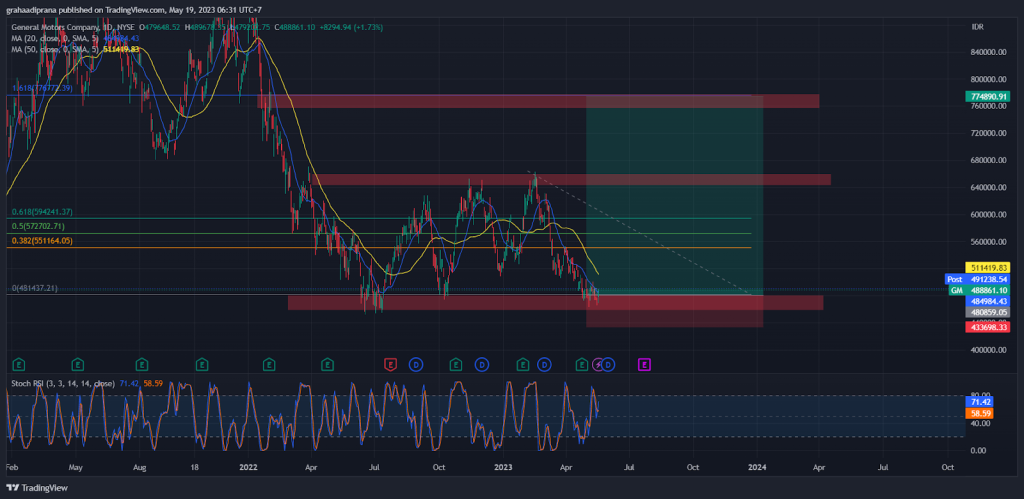
Task: Click the 0.5 Fibonacci level label
Action: pos(38,226)
